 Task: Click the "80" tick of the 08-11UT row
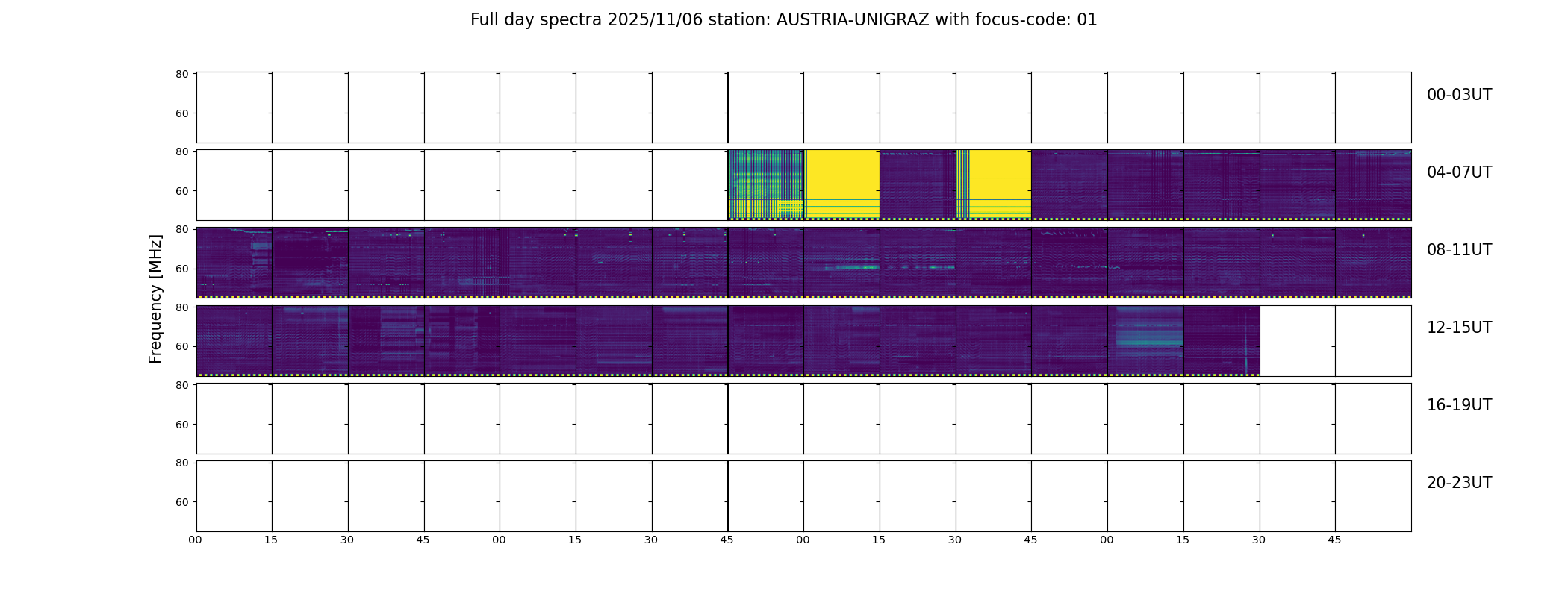[181, 229]
